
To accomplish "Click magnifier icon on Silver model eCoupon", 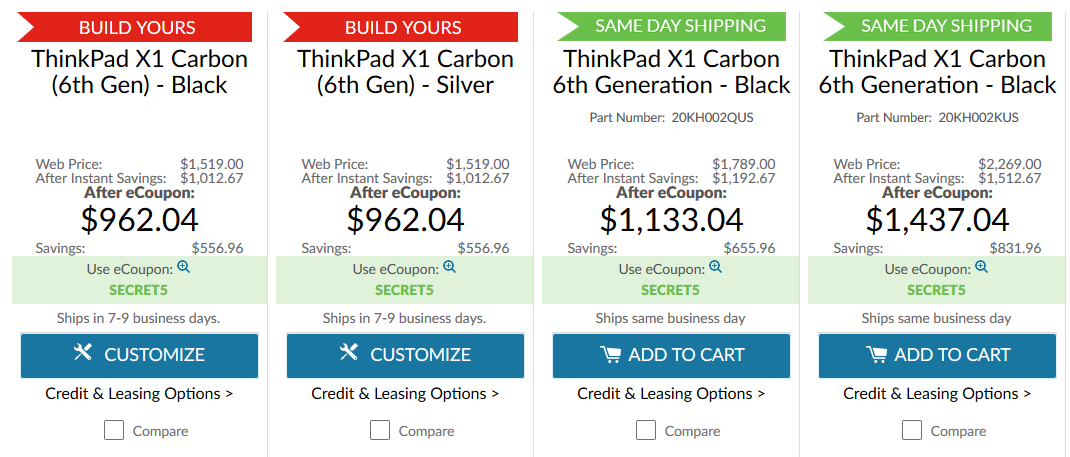I will click(449, 267).
